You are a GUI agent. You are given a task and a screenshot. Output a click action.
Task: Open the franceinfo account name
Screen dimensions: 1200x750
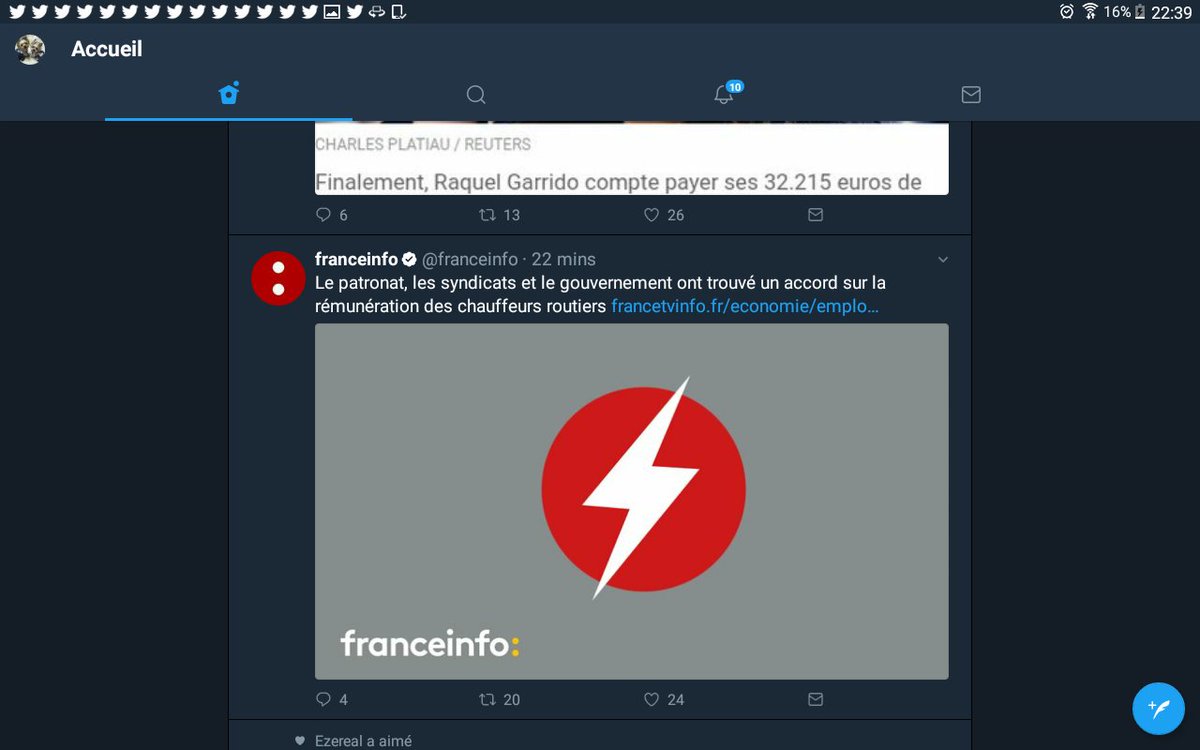[x=357, y=259]
